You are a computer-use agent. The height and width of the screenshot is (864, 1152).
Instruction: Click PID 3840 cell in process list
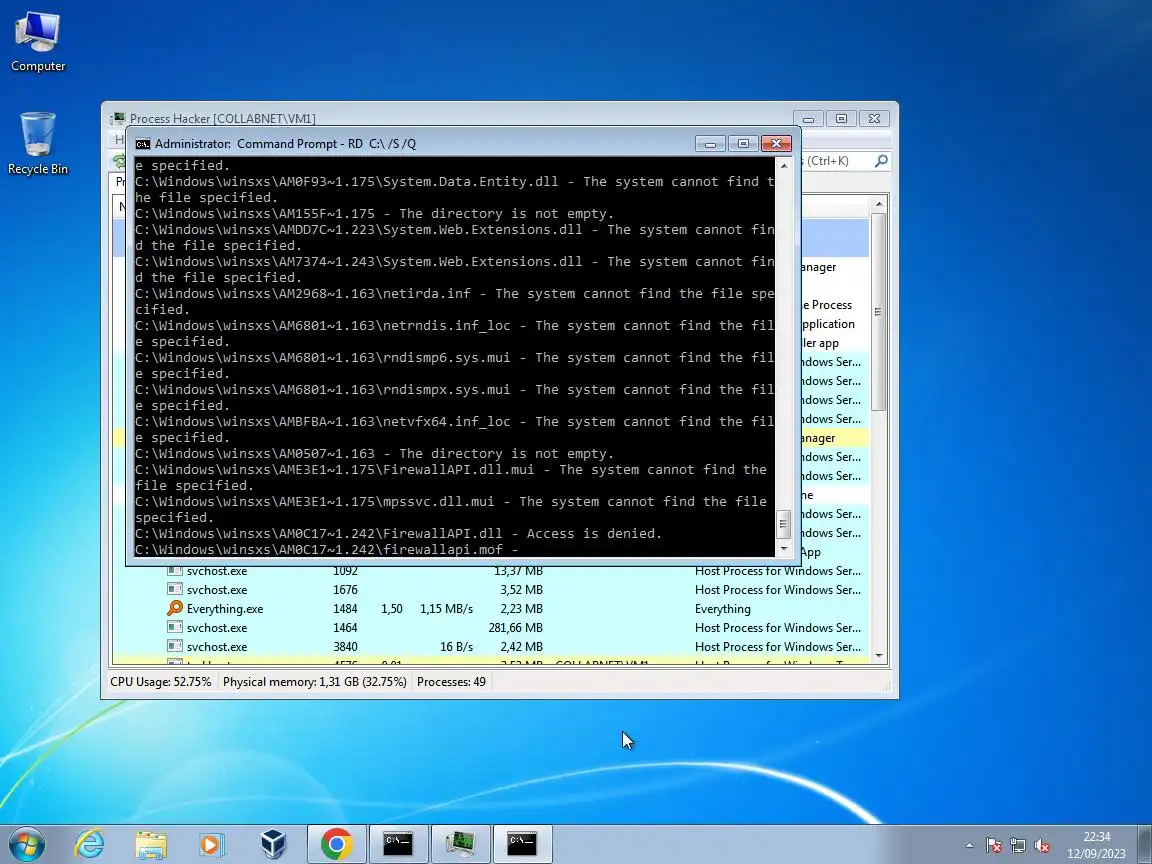click(x=345, y=647)
